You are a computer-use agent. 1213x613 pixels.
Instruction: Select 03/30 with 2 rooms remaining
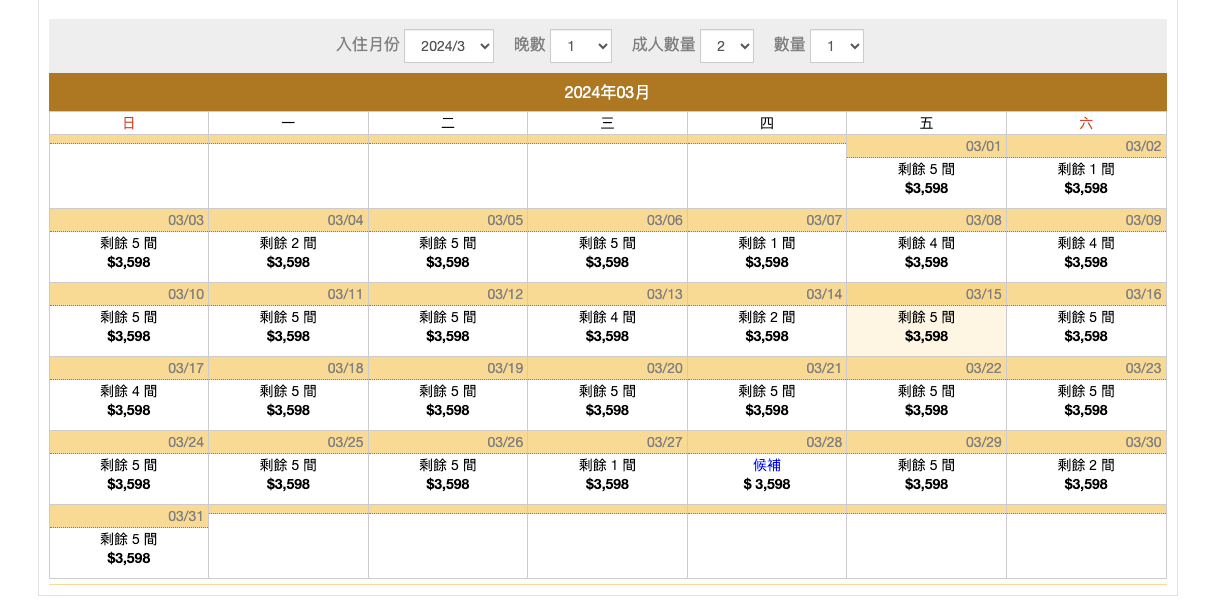pos(1086,475)
